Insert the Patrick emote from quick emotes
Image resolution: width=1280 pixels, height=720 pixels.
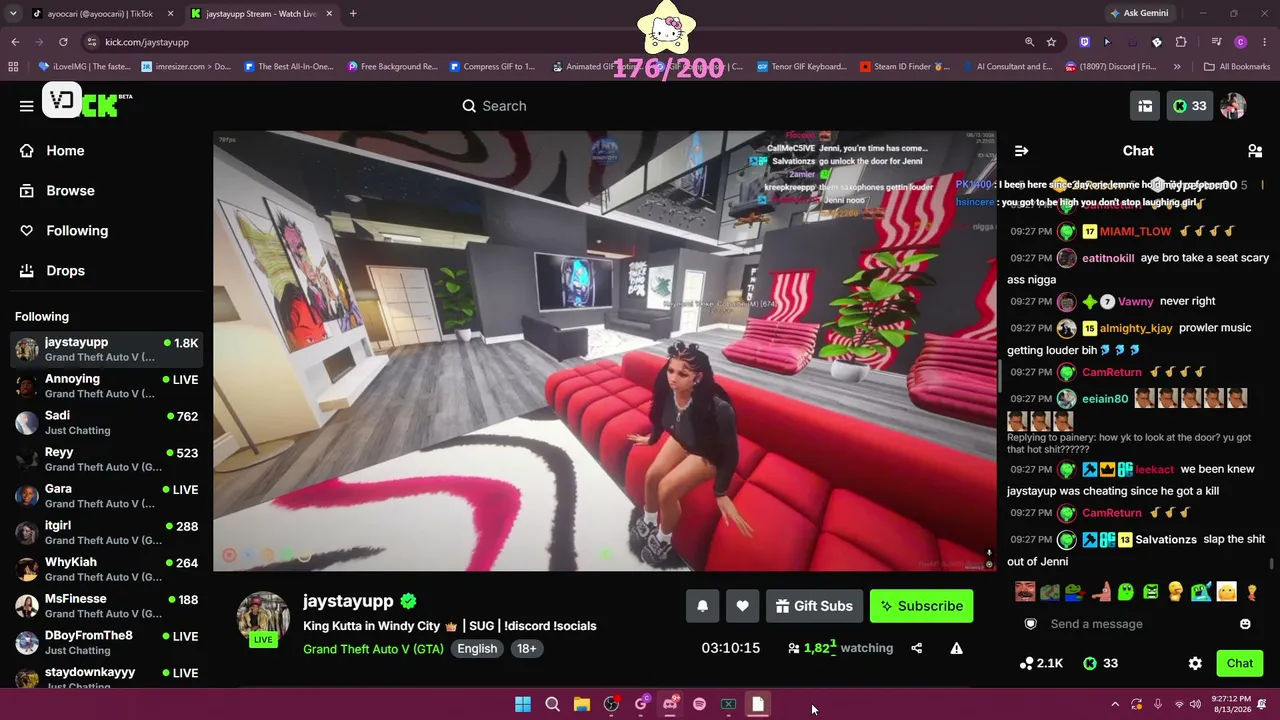(1100, 592)
